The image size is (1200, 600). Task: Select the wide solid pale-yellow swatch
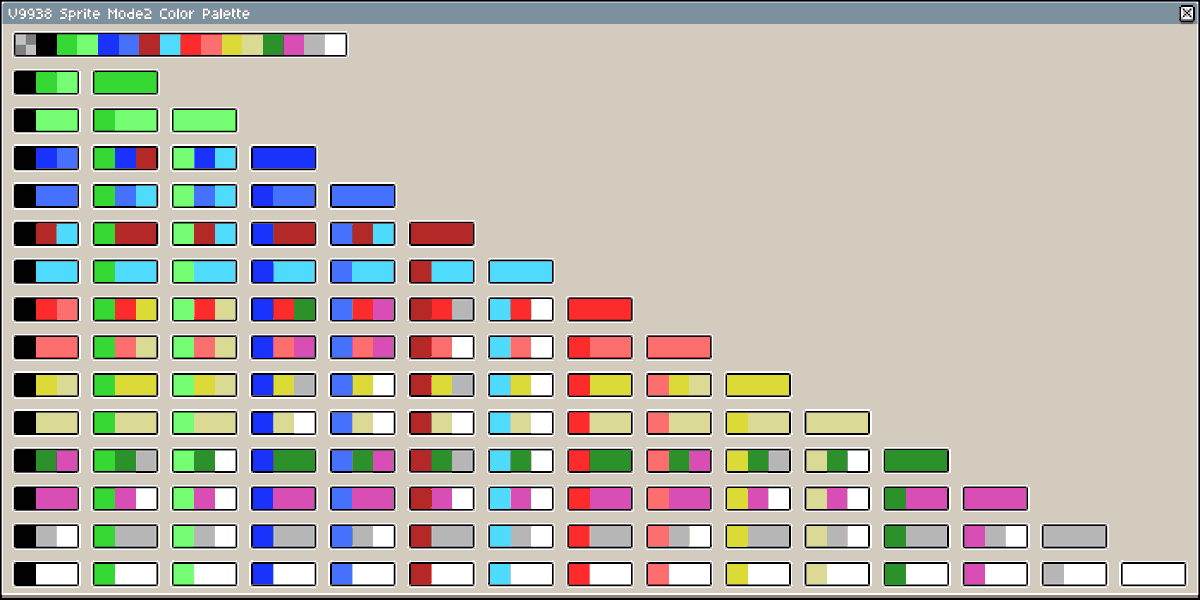click(836, 424)
